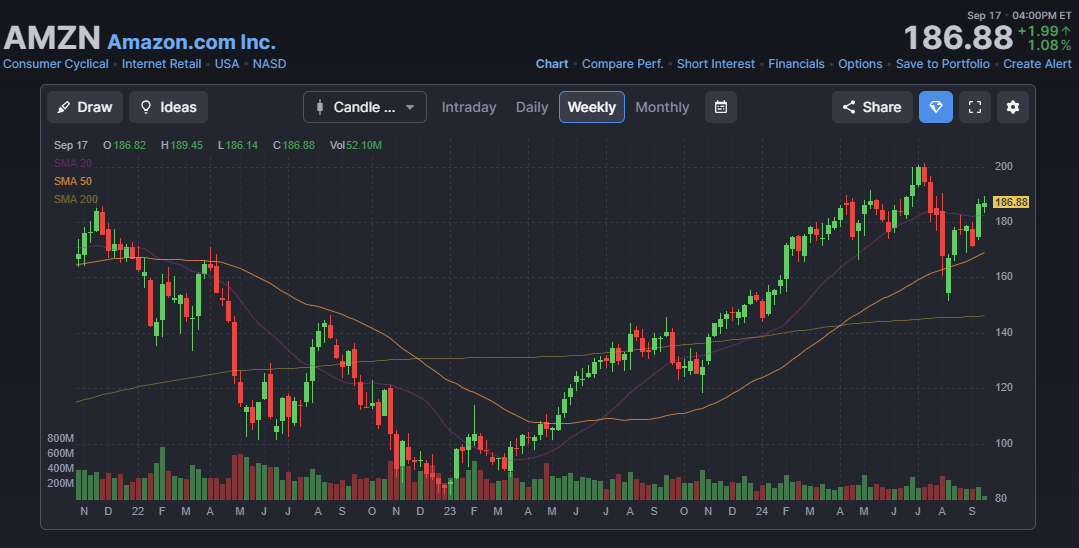This screenshot has width=1079, height=548.
Task: Expand the Candle chart type dropdown
Action: pyautogui.click(x=365, y=107)
